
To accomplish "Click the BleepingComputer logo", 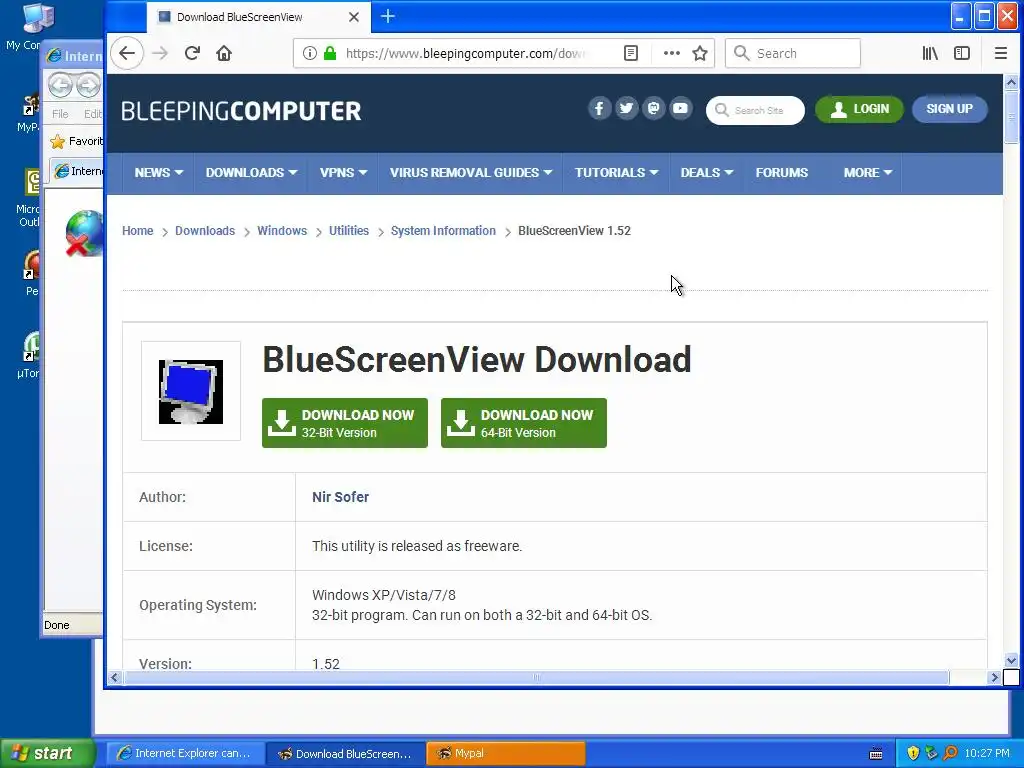I will click(x=241, y=111).
